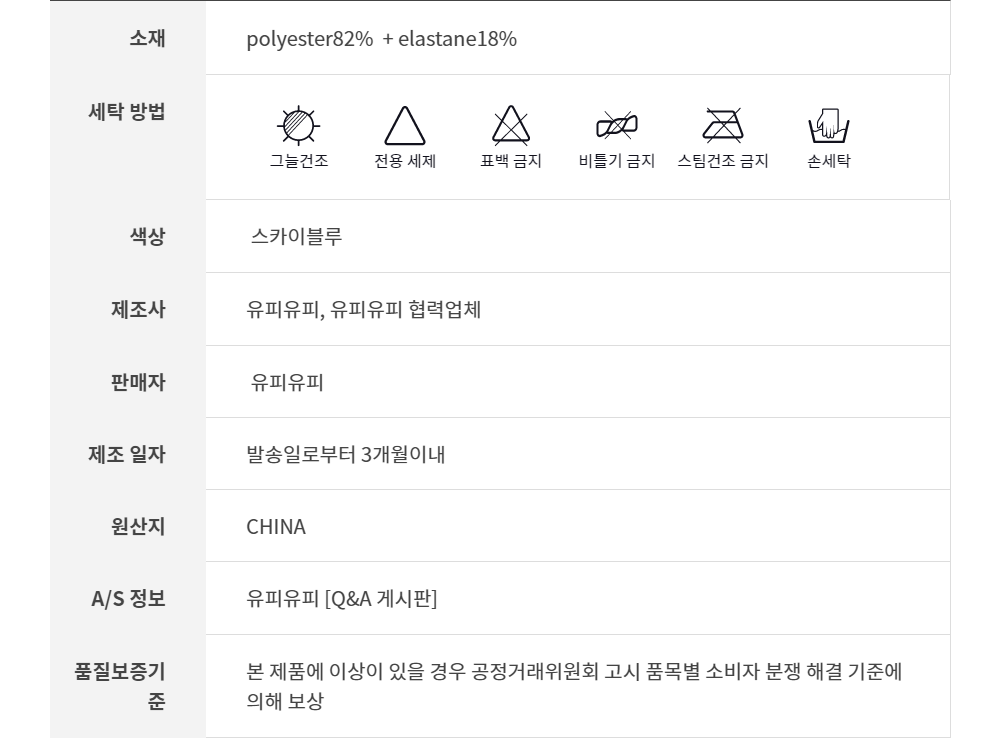Click the 스카이블루 color value

297,237
